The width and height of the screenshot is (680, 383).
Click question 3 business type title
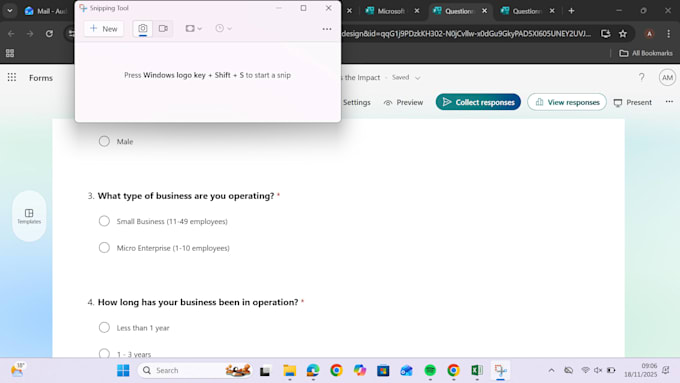(x=186, y=196)
